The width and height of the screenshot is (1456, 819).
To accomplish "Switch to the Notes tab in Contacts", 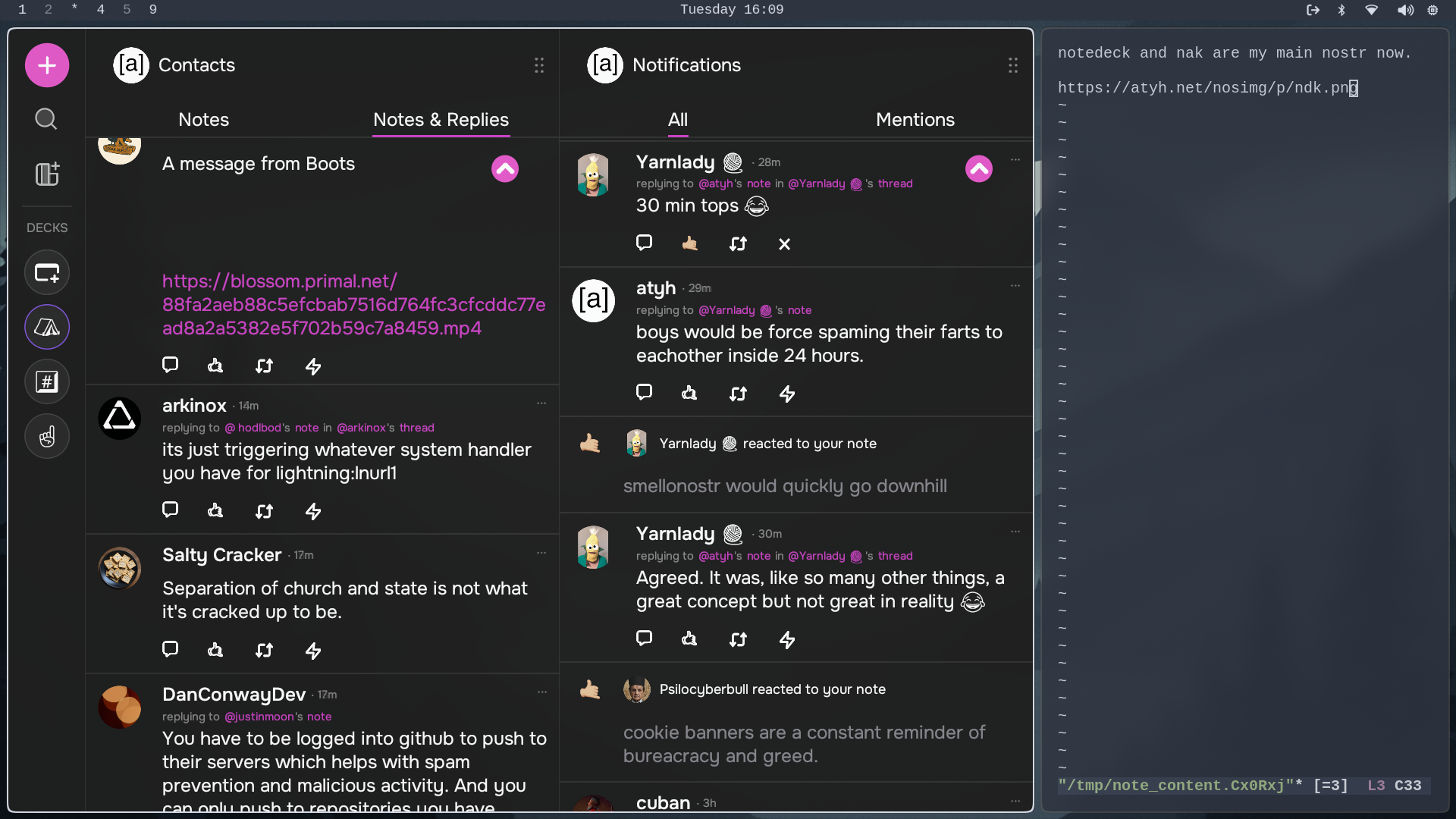I will click(203, 120).
